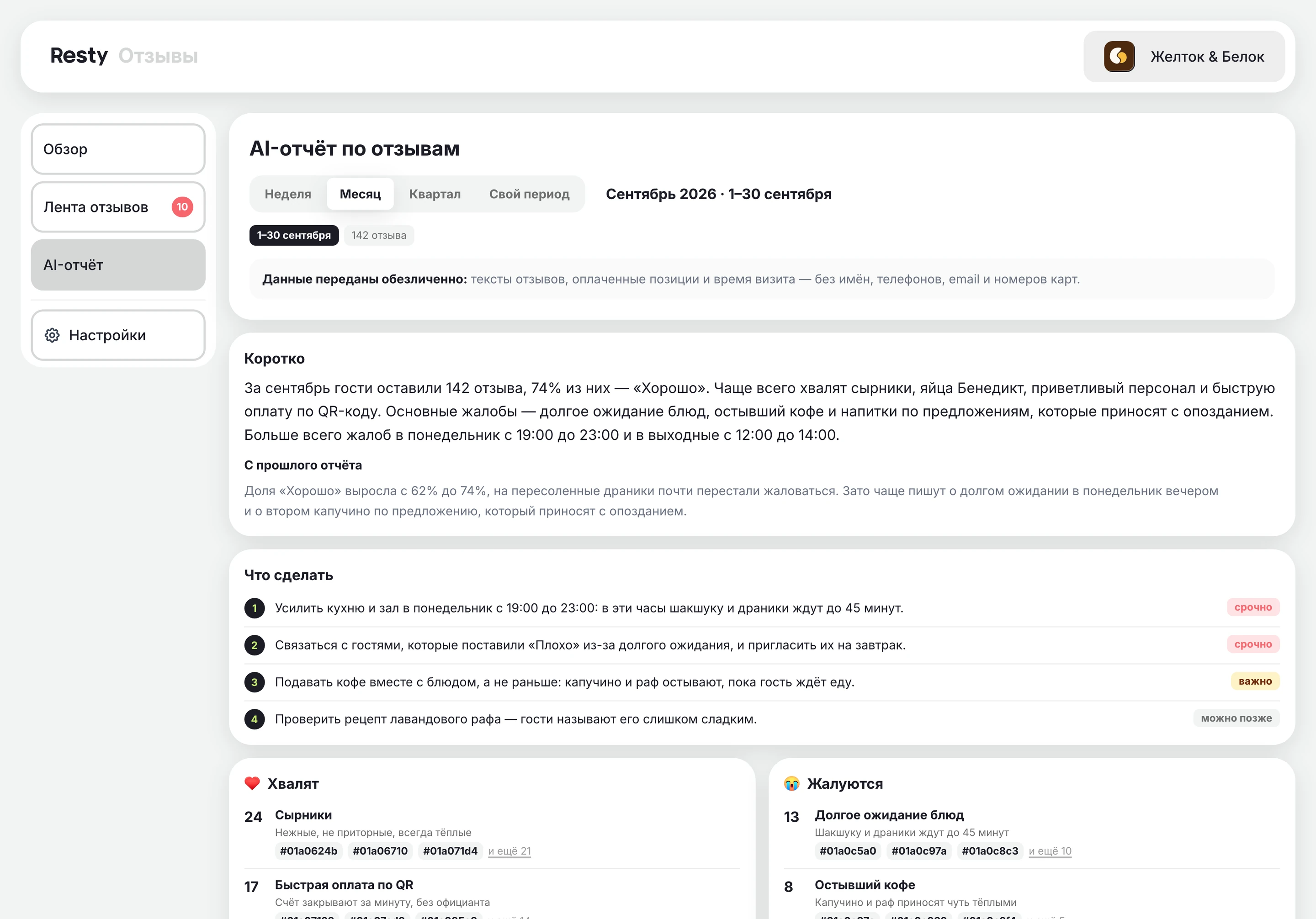This screenshot has width=1316, height=919.
Task: Open the Обзор section in the sidebar
Action: (x=118, y=149)
